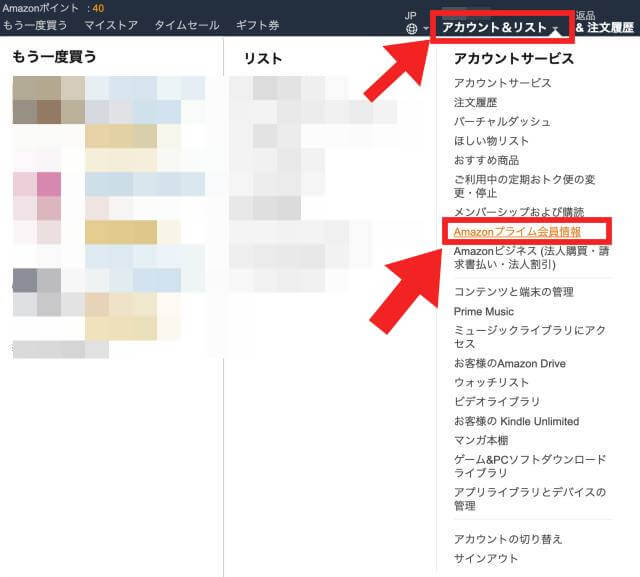Click the アカウントサービス bold heading

point(514,59)
